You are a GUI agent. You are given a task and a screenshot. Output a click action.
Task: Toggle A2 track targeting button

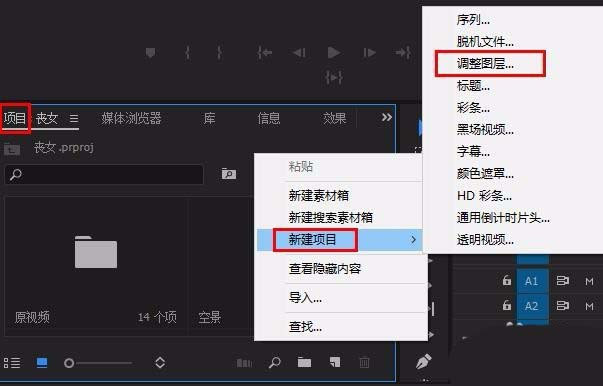click(532, 306)
